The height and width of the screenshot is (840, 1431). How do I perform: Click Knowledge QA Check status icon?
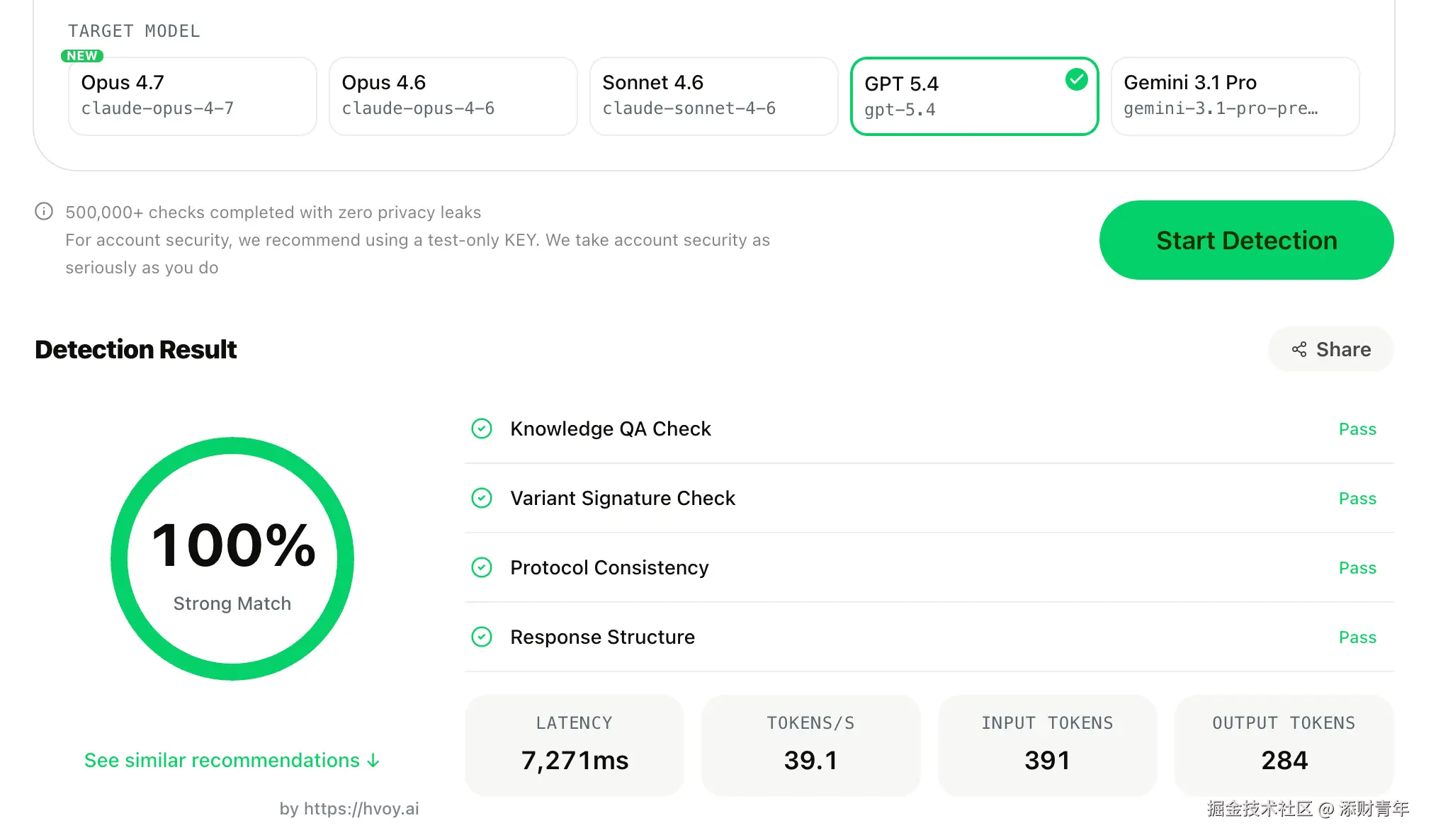[x=482, y=428]
